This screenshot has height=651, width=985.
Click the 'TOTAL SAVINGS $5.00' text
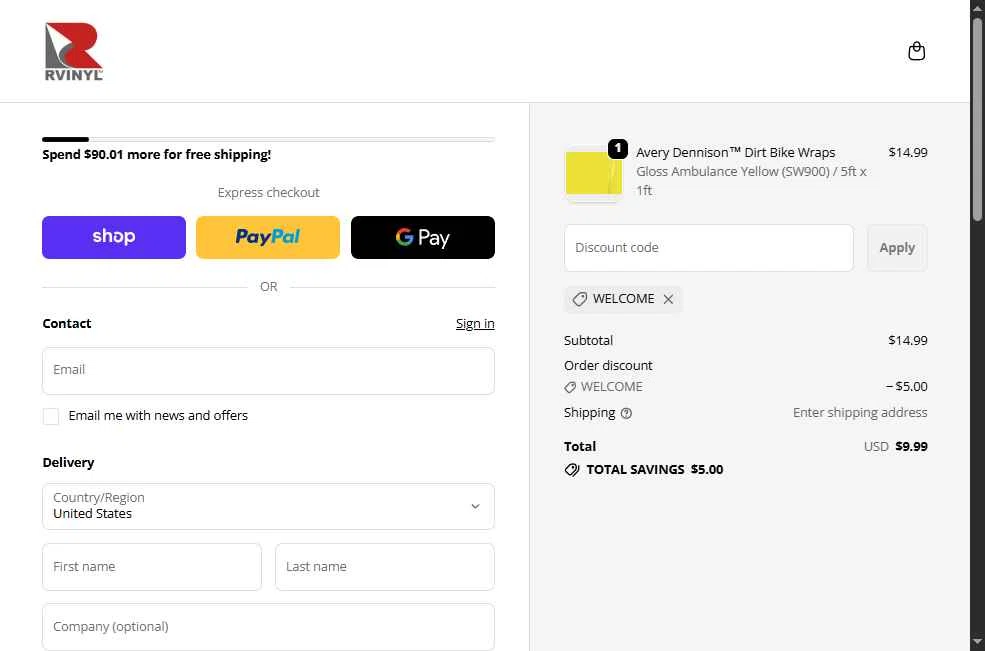[655, 470]
